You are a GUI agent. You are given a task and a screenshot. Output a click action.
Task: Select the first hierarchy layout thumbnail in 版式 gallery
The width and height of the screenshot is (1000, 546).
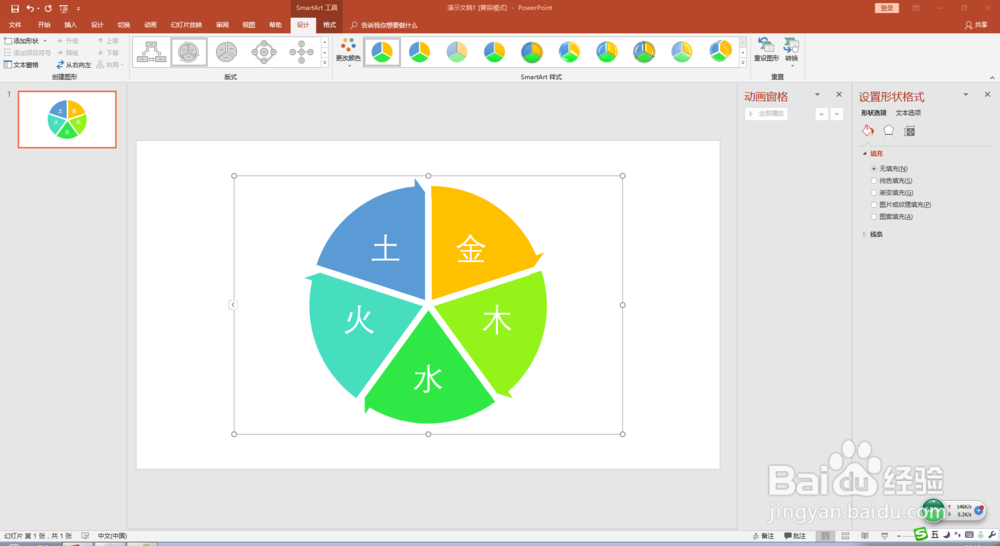(151, 52)
